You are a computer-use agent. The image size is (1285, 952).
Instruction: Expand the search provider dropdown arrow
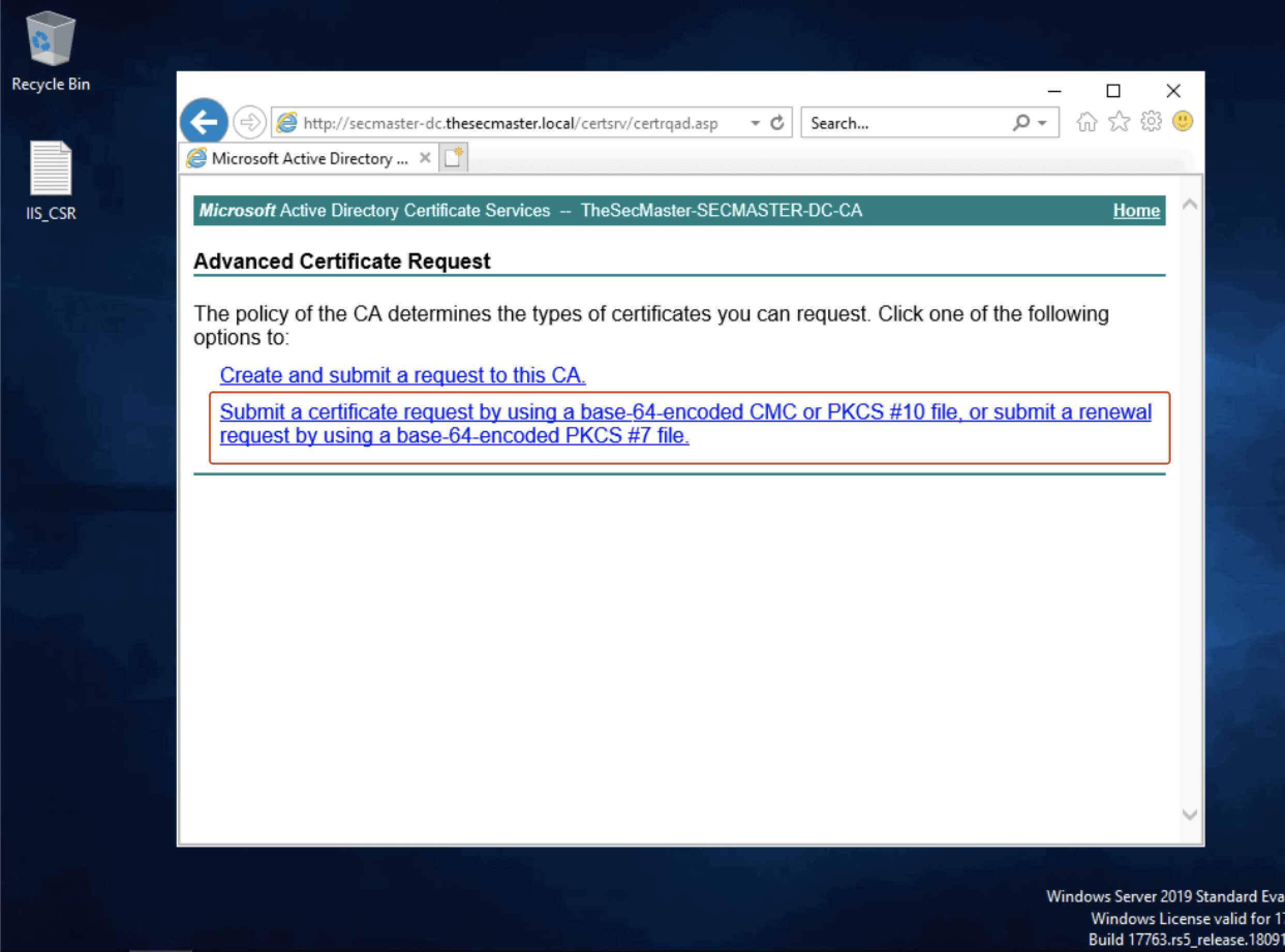point(1042,122)
